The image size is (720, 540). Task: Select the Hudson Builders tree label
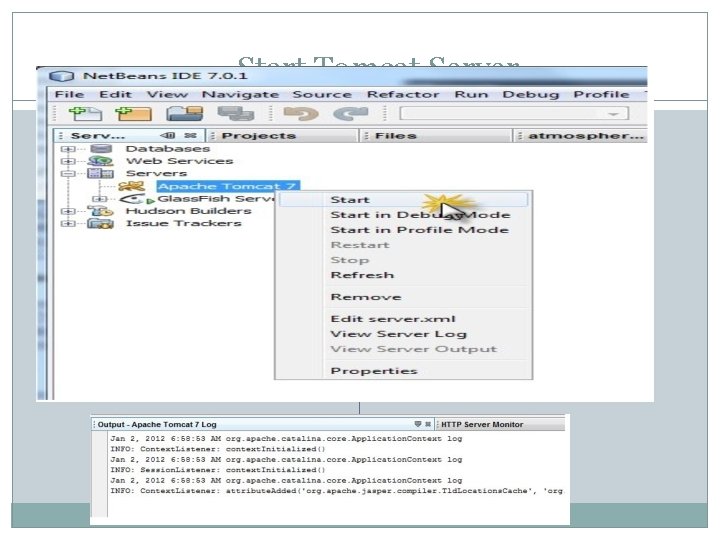188,211
